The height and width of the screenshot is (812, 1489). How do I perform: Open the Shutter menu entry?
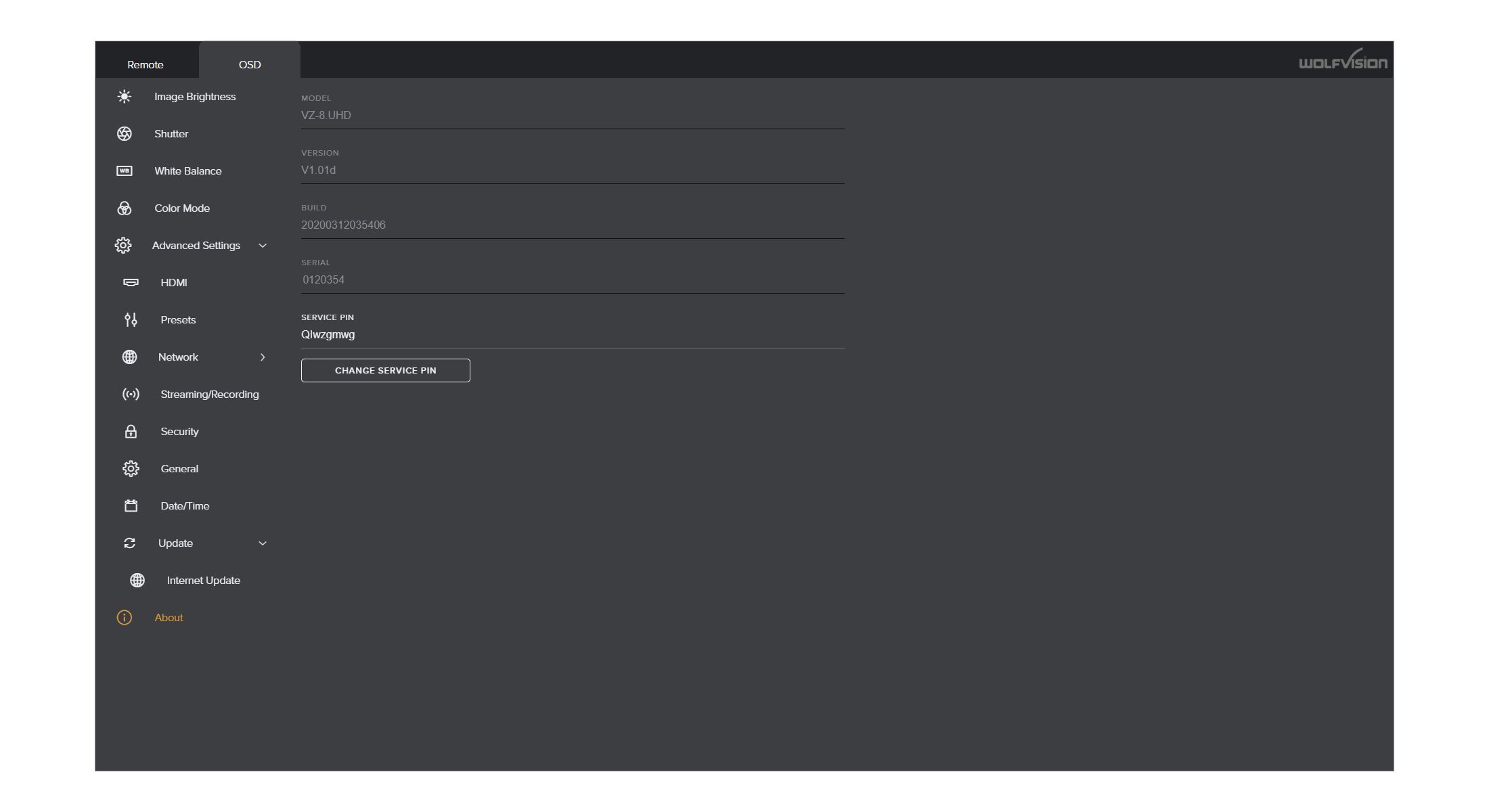171,134
